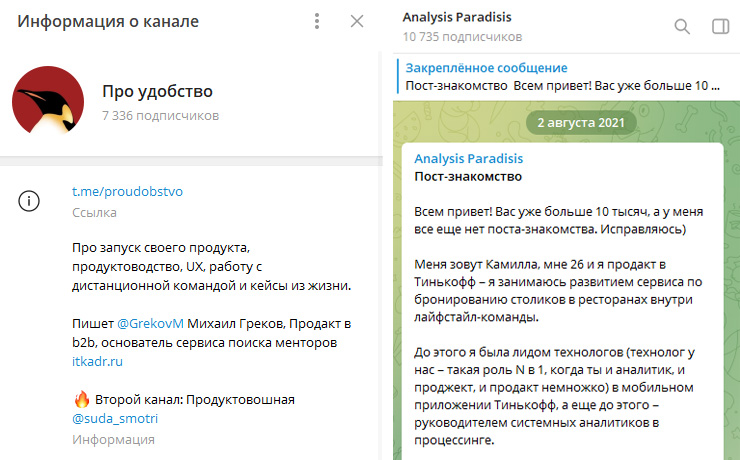Click the penguin channel avatar
Screen dimensions: 740x460
48,101
